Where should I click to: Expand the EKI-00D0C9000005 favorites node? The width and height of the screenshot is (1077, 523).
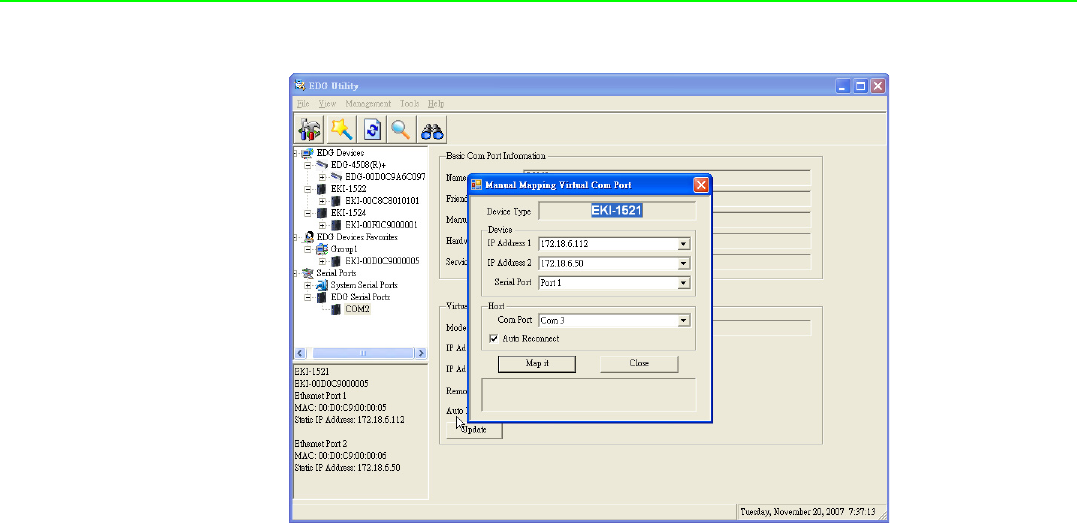coord(322,261)
